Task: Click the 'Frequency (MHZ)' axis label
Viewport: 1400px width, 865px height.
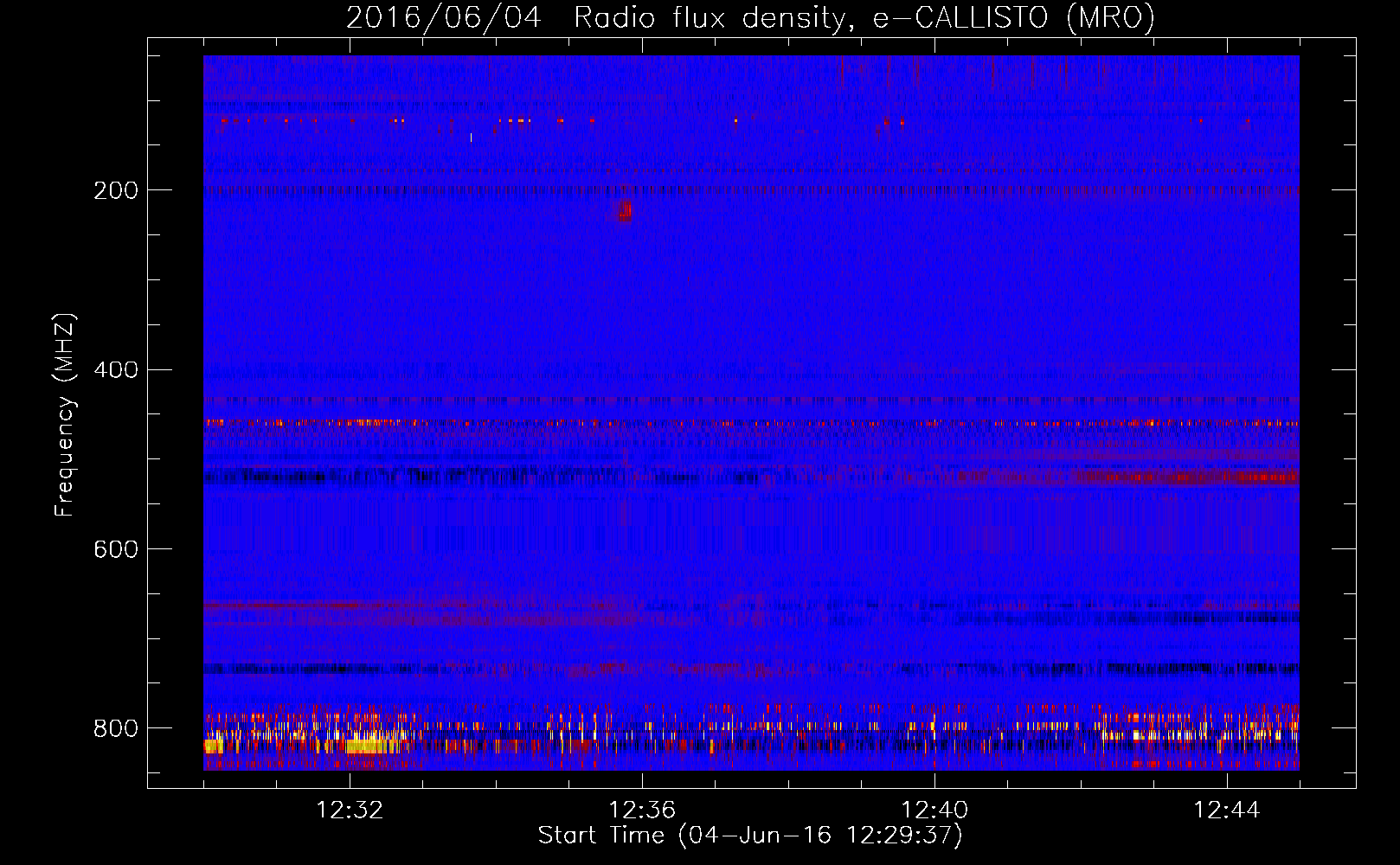Action: 64,415
